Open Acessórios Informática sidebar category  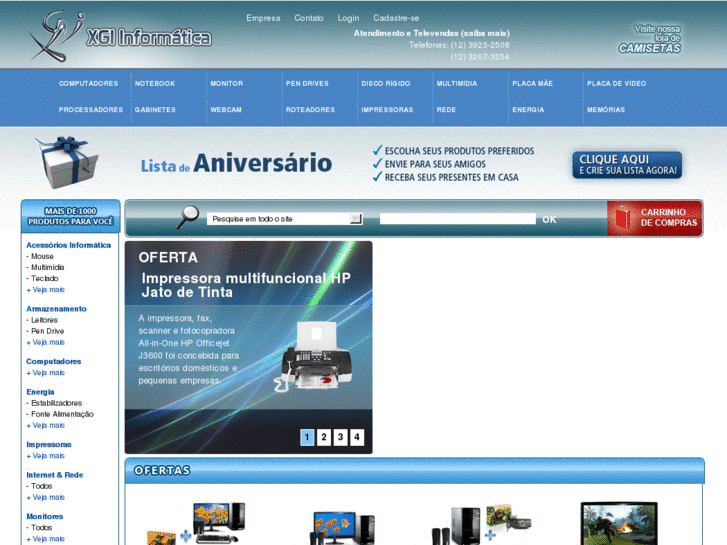pyautogui.click(x=69, y=245)
